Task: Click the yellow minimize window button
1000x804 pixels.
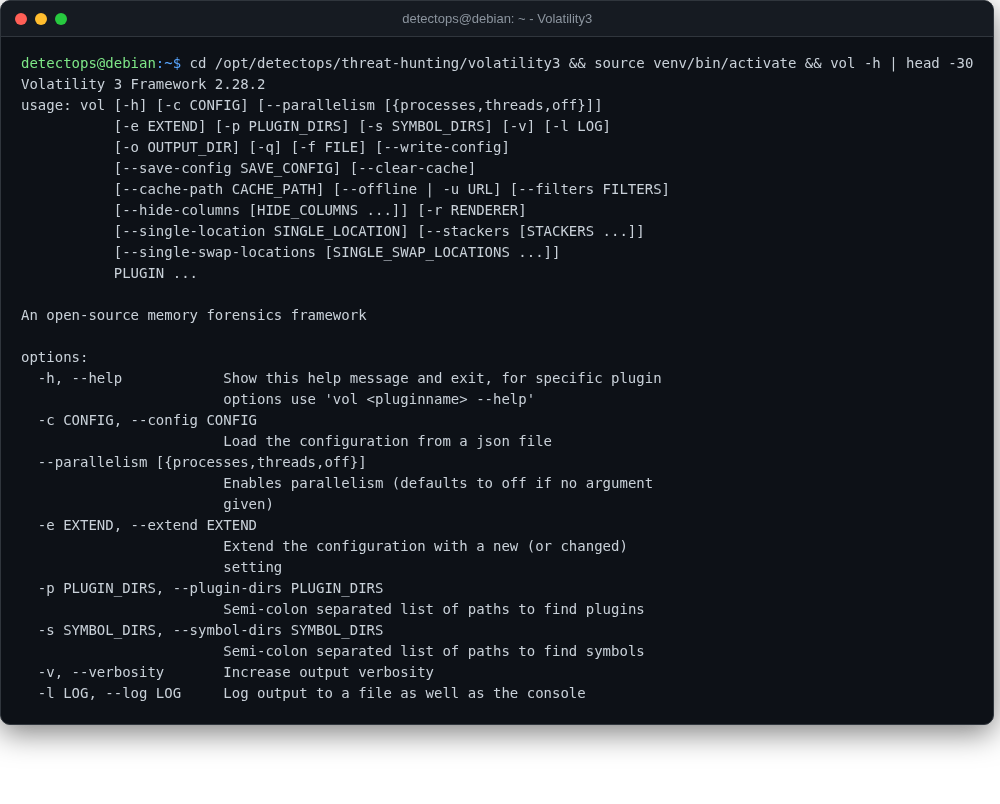Action: (x=41, y=19)
